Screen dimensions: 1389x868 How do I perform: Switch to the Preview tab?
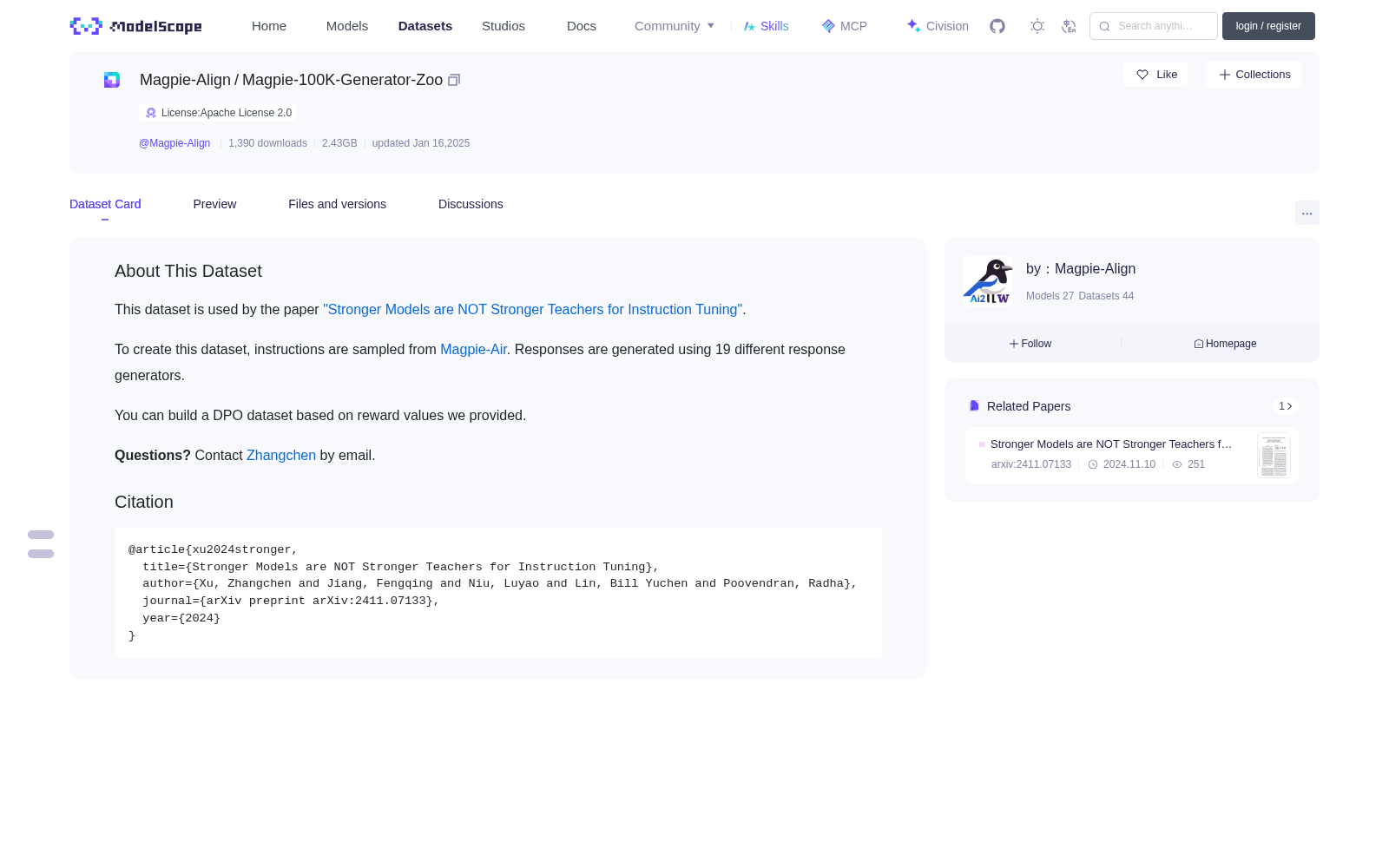214,204
